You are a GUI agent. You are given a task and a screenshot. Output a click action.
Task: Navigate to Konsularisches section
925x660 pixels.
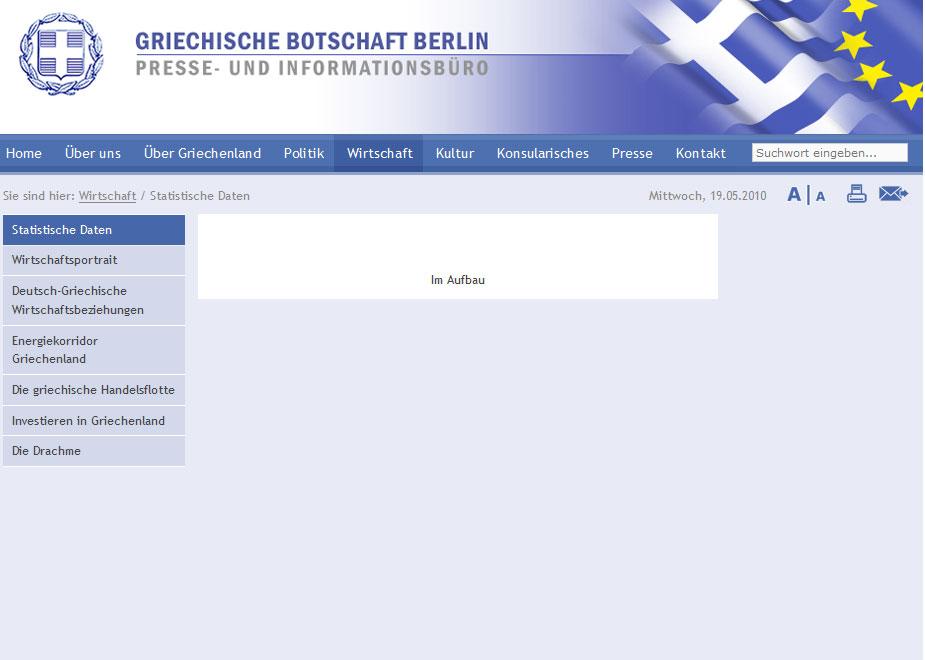(543, 153)
